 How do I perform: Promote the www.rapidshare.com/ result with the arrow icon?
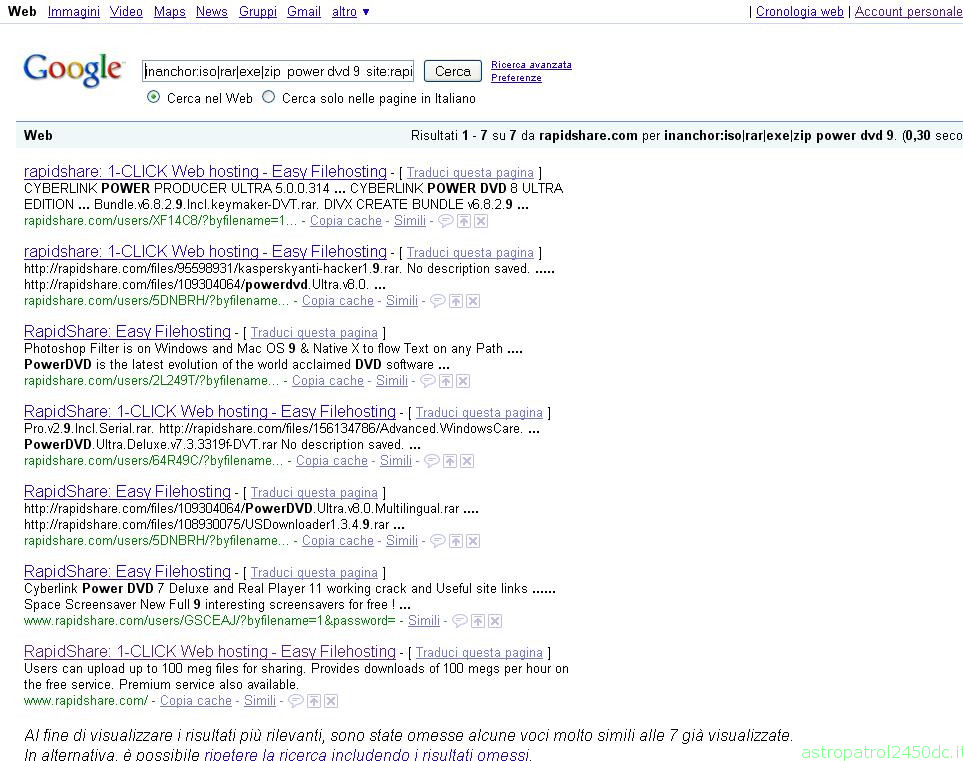click(x=314, y=701)
